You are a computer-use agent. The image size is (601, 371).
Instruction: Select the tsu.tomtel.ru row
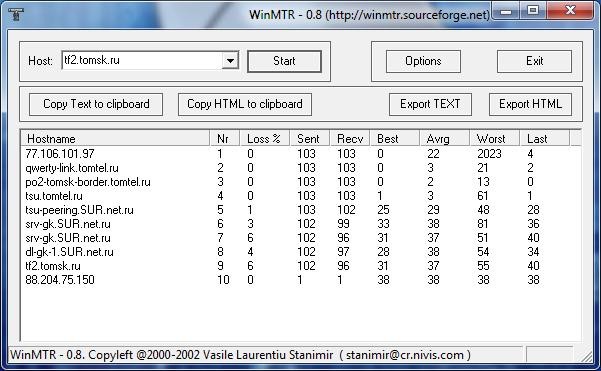pos(301,196)
